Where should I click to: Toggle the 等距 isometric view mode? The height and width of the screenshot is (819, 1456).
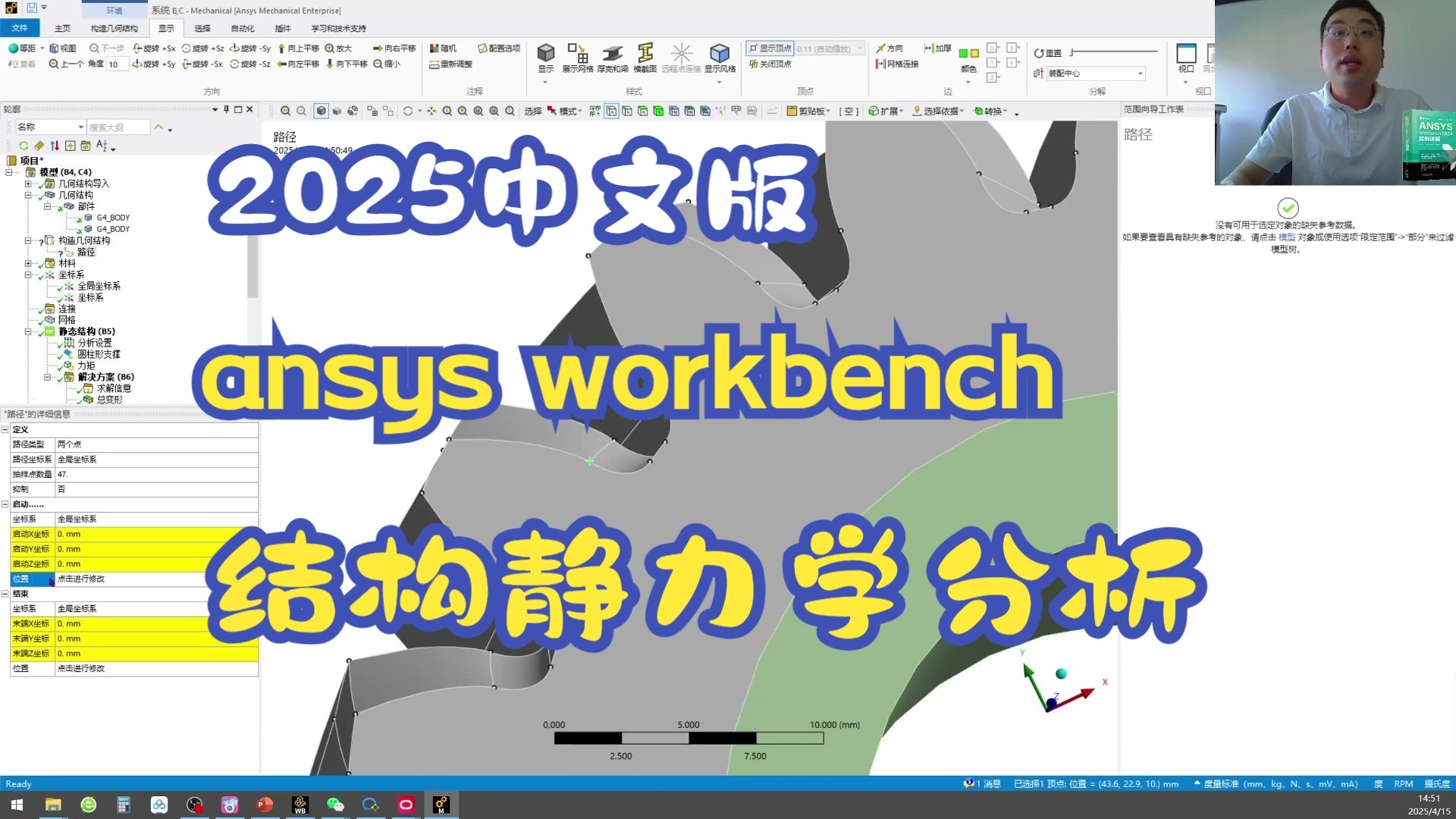23,48
